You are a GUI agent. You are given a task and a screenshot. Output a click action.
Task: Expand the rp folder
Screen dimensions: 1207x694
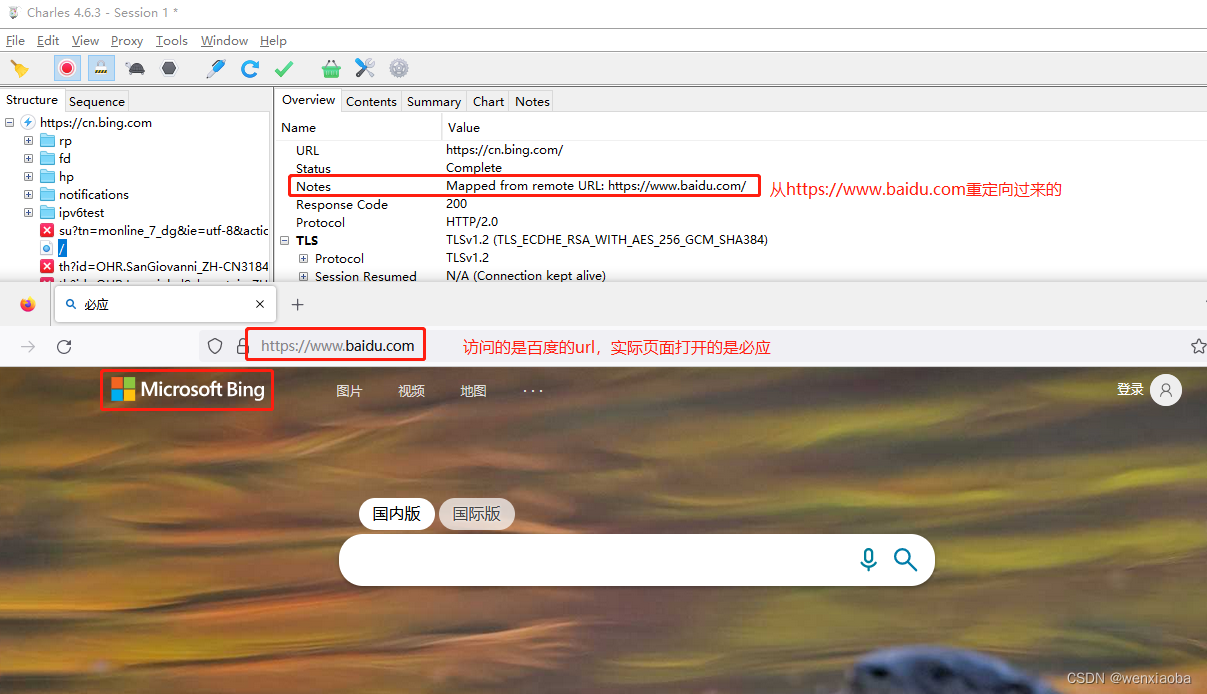coord(28,141)
